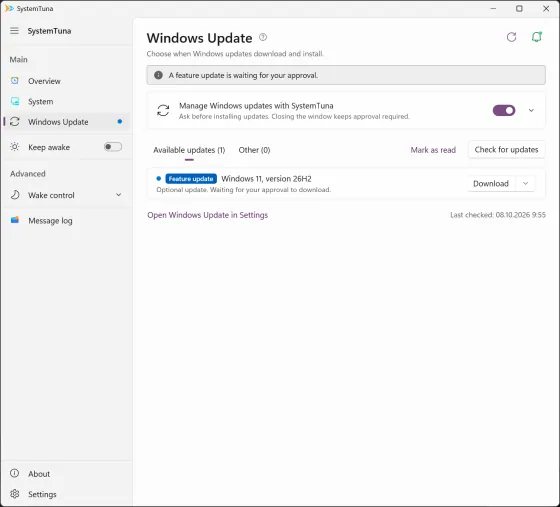The height and width of the screenshot is (507, 560).
Task: Open the Message log page
Action: [x=66, y=221]
